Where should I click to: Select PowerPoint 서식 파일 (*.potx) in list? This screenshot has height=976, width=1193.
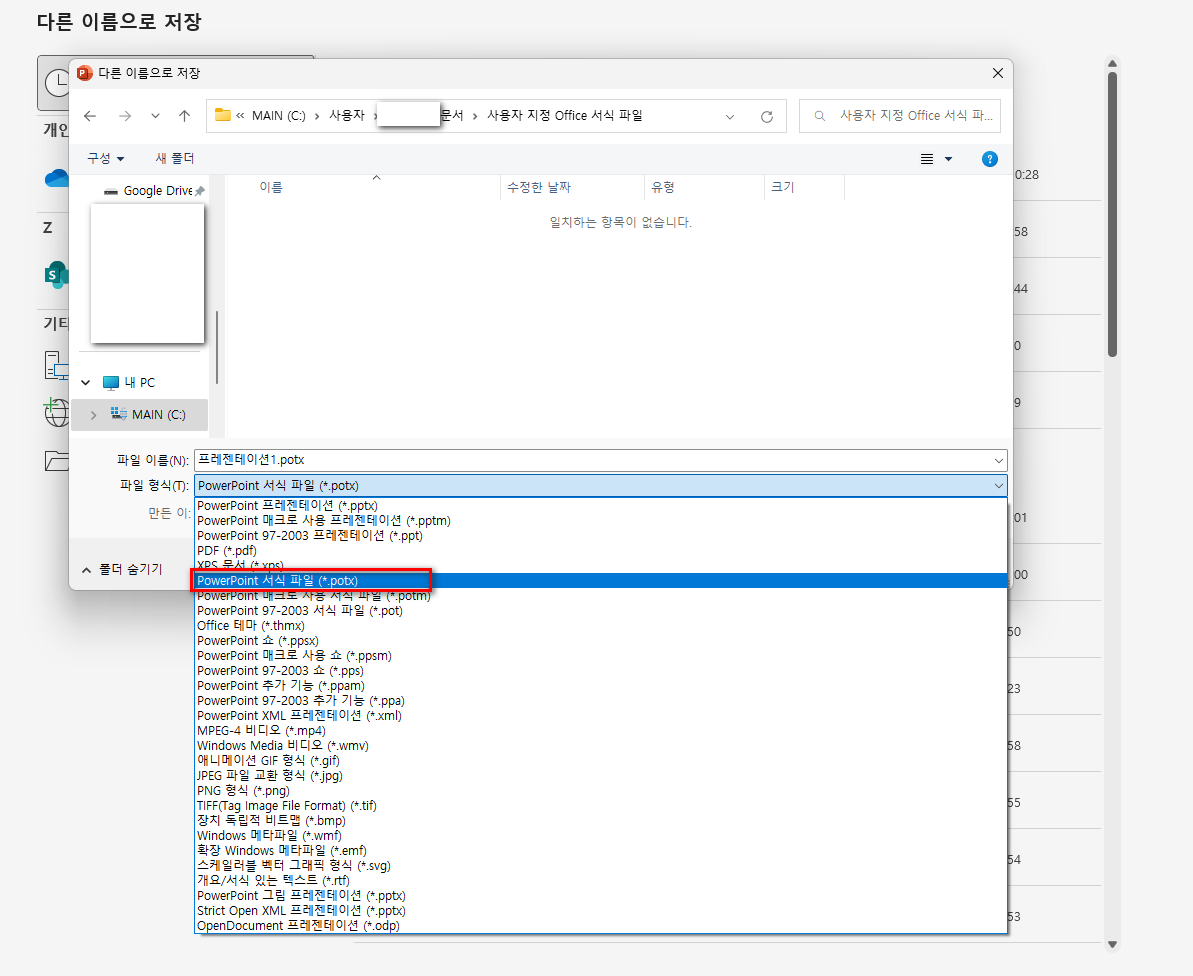(x=601, y=580)
